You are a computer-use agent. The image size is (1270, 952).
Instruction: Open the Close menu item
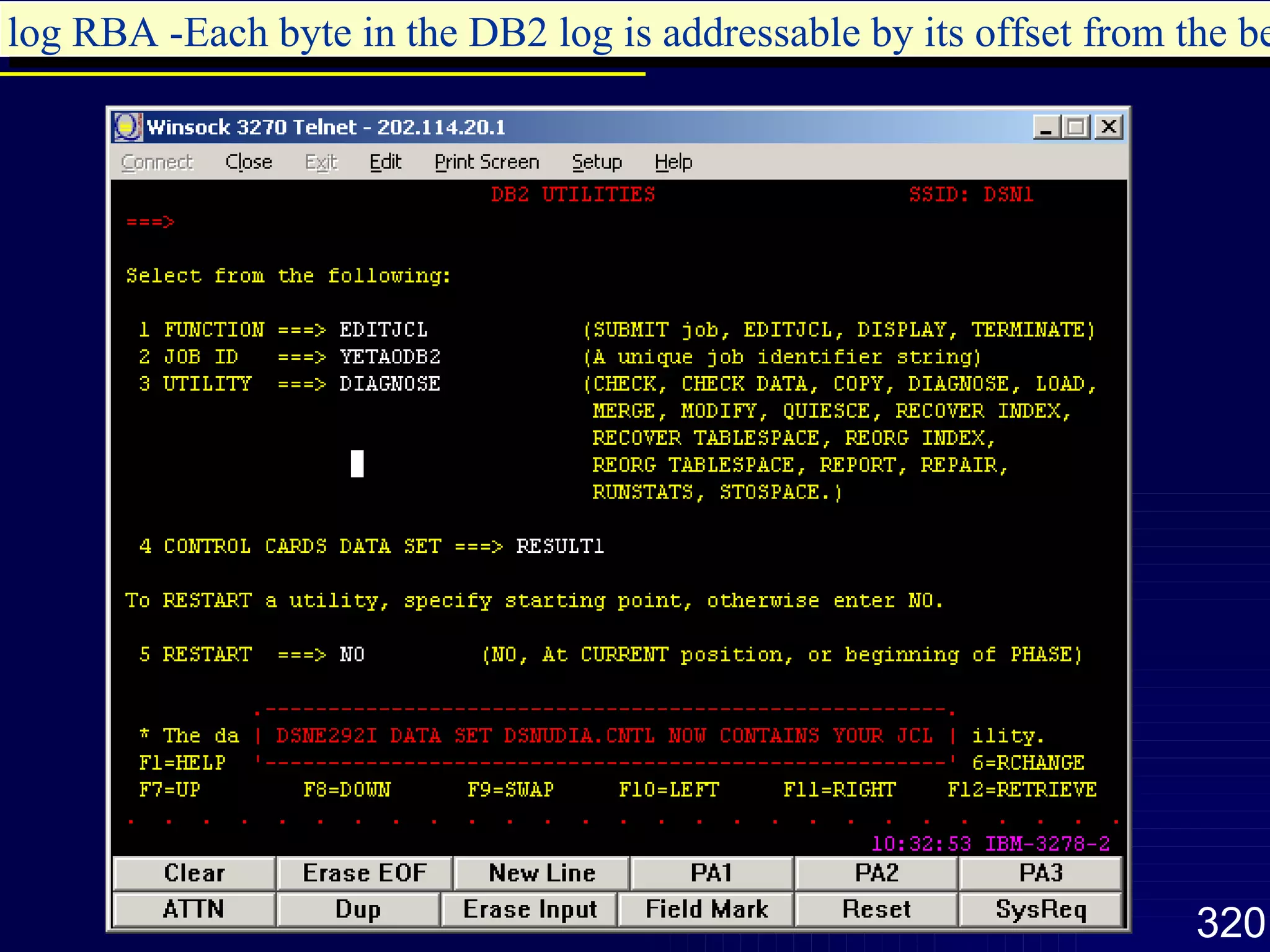(x=249, y=162)
